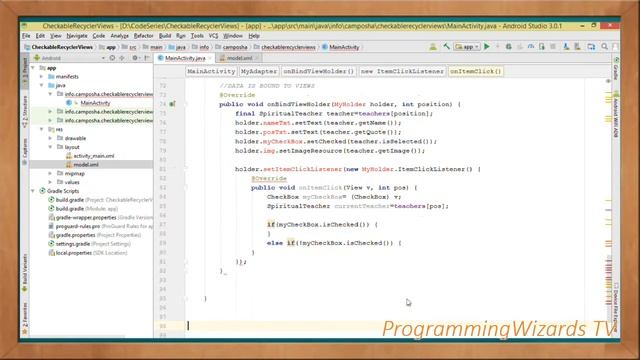
Task: Click the Stop square icon in toolbar
Action: point(553,47)
